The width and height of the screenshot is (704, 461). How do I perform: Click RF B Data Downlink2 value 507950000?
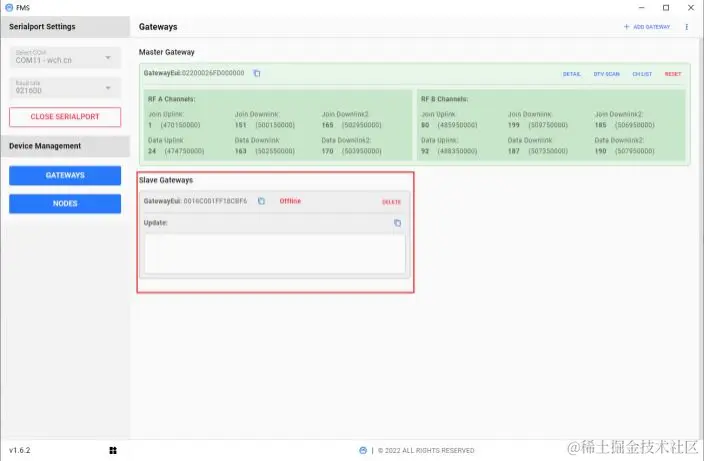(x=634, y=151)
